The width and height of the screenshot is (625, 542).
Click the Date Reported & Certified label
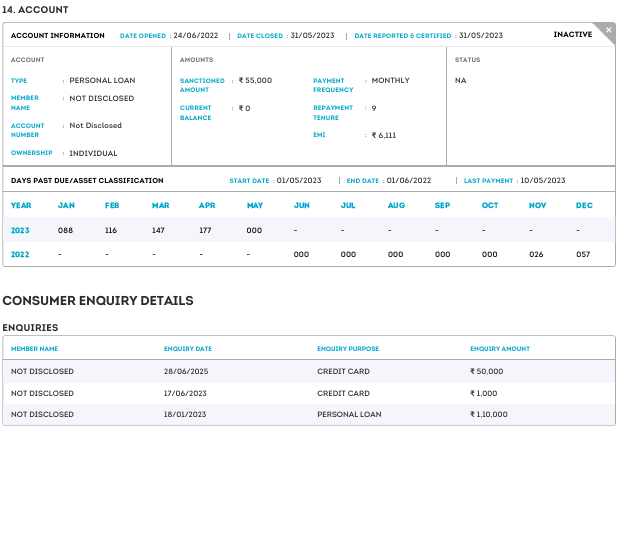[x=403, y=36]
